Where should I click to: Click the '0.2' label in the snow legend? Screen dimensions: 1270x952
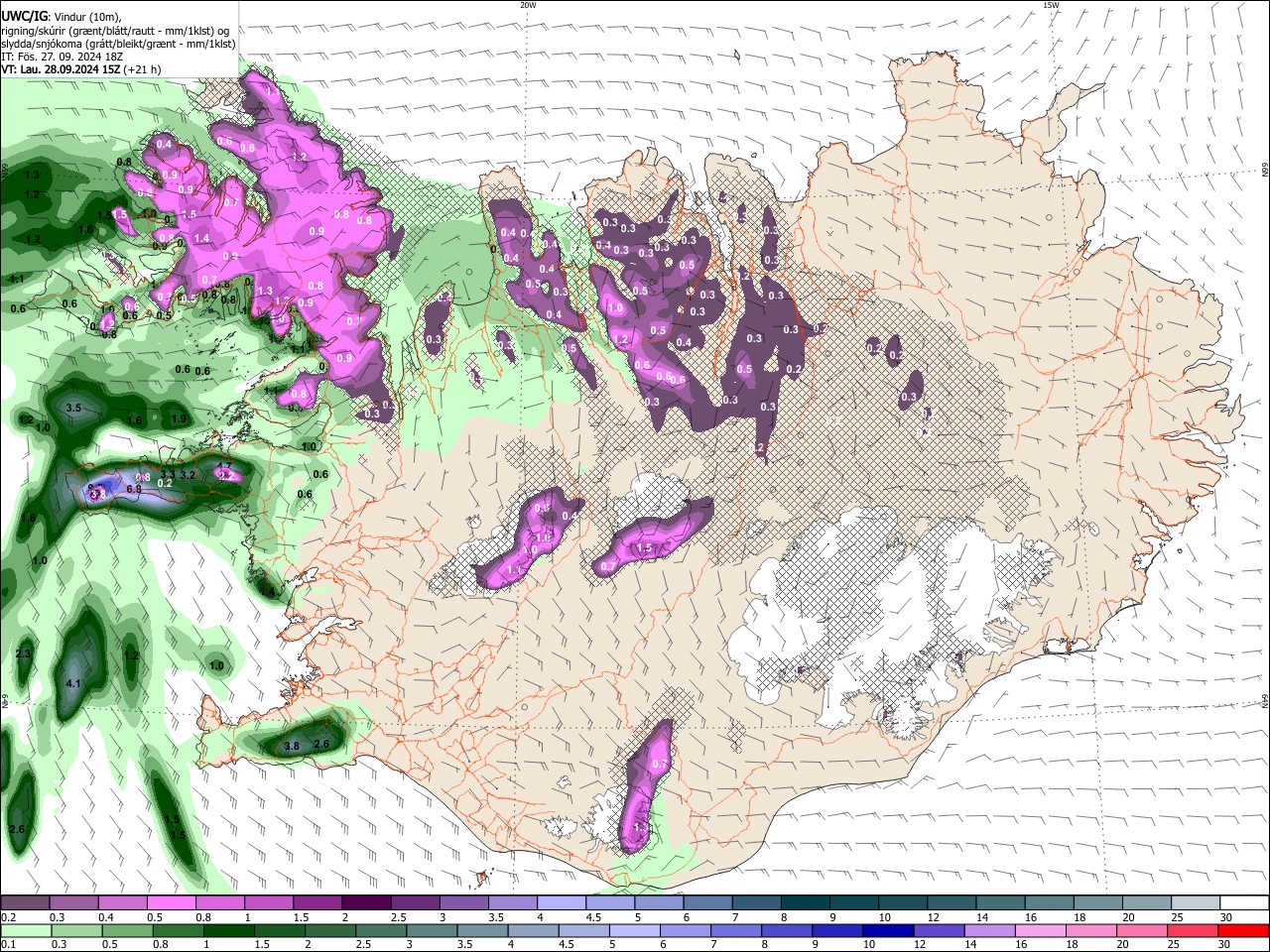click(8, 917)
